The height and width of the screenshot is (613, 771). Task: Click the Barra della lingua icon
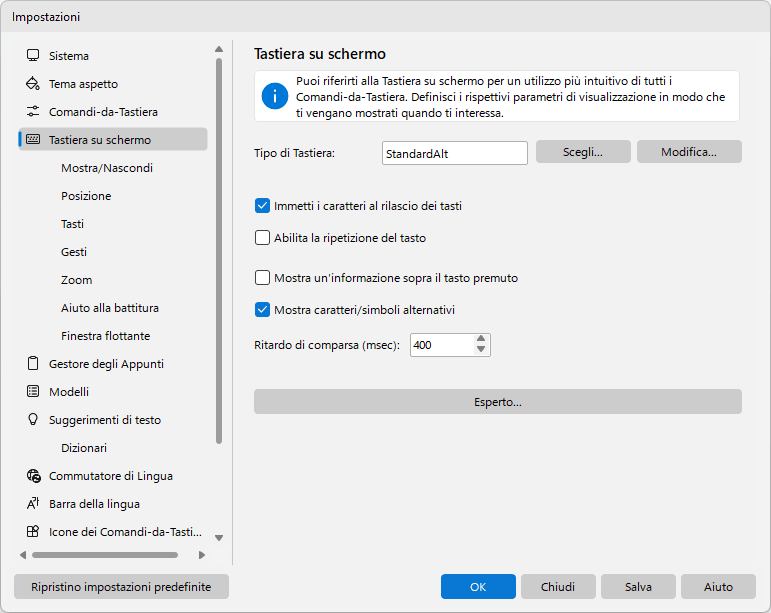tap(33, 504)
